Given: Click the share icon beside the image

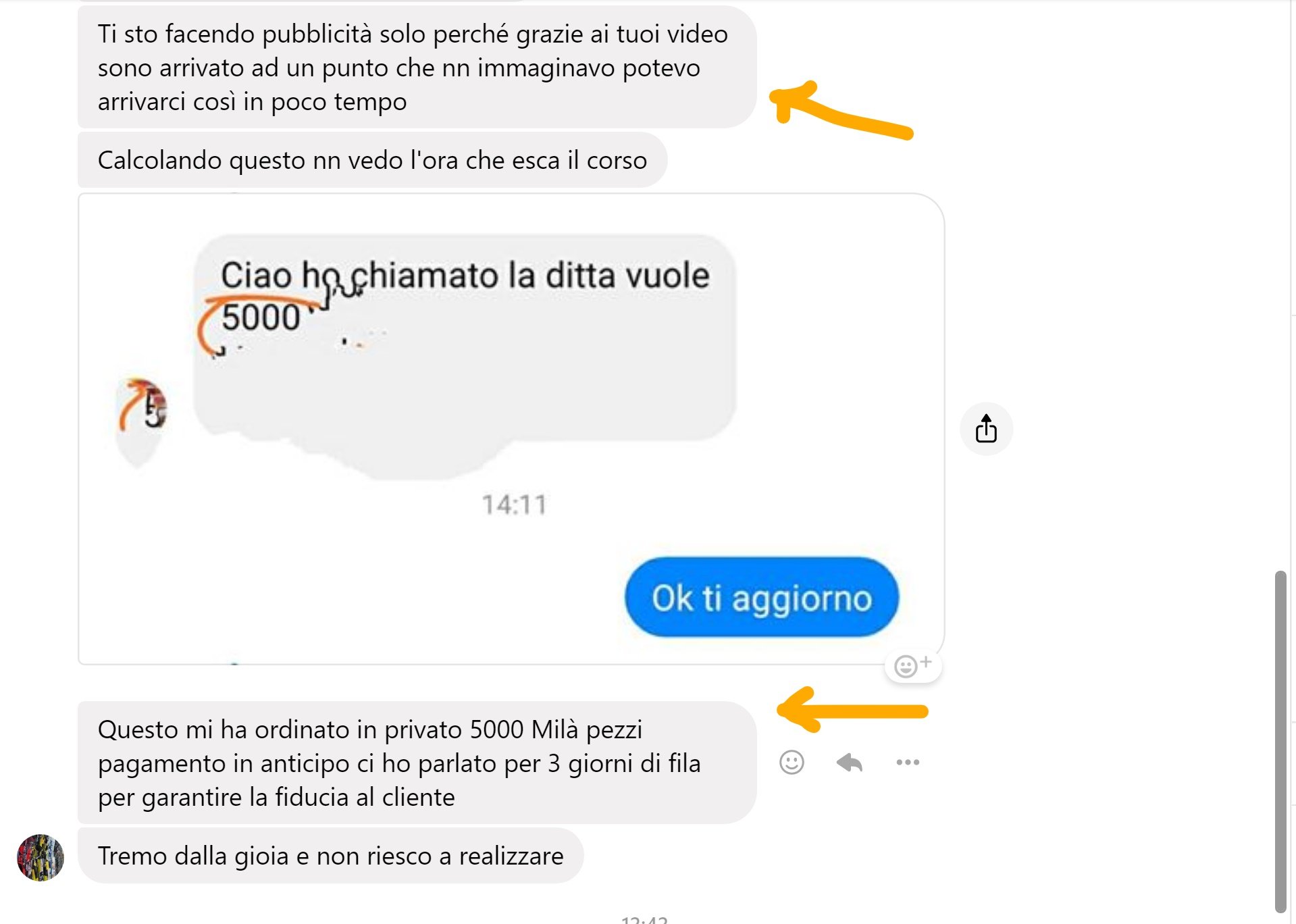Looking at the screenshot, I should [x=986, y=429].
